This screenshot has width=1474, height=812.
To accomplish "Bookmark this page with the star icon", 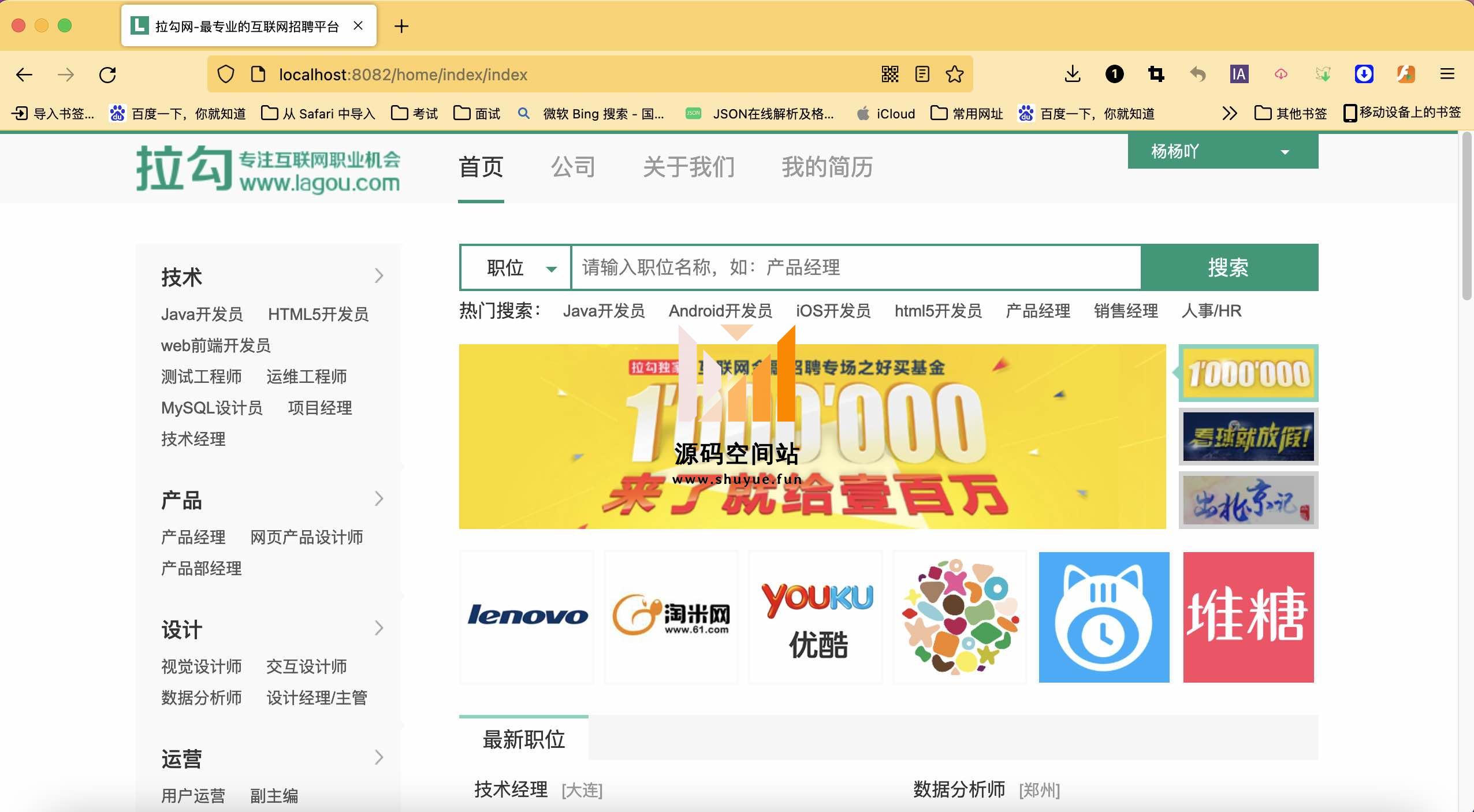I will [955, 74].
